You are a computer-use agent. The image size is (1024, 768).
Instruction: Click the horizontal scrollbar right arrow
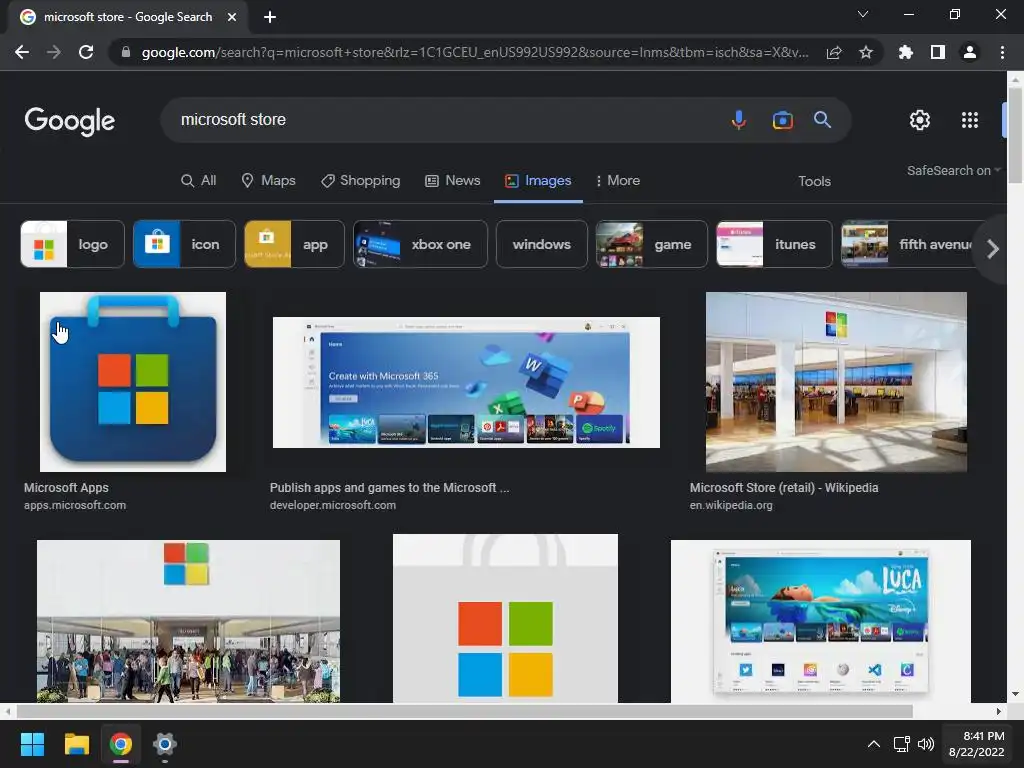tap(999, 711)
